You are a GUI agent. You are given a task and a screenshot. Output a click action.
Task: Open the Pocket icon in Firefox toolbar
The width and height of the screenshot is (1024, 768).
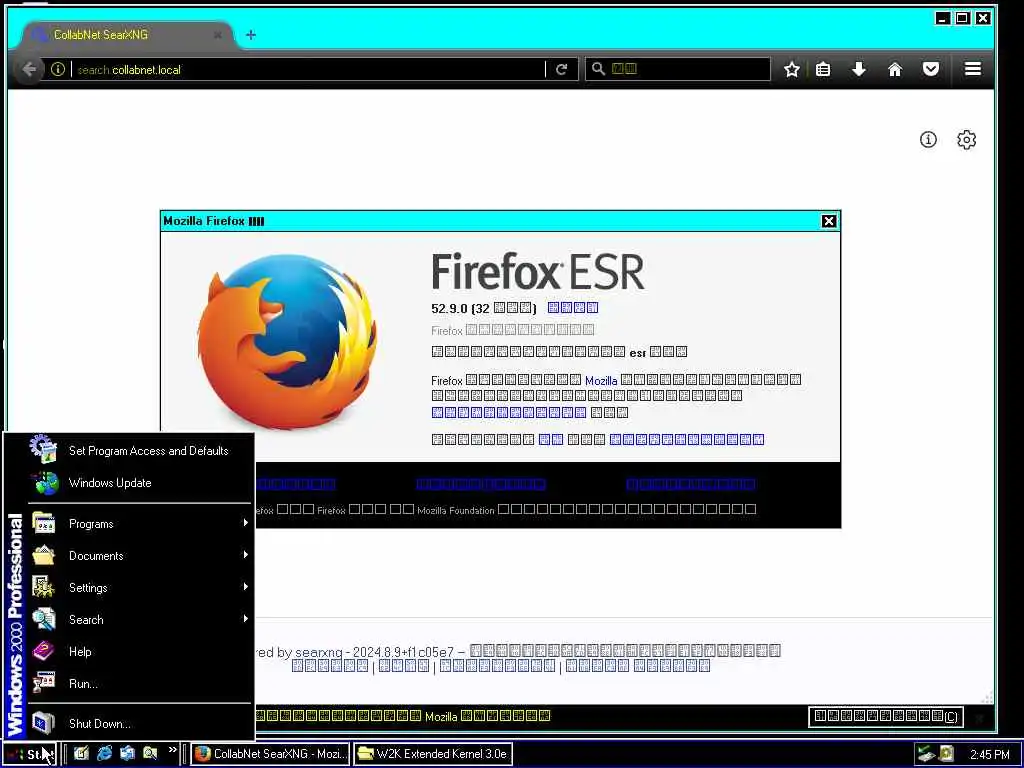point(931,69)
